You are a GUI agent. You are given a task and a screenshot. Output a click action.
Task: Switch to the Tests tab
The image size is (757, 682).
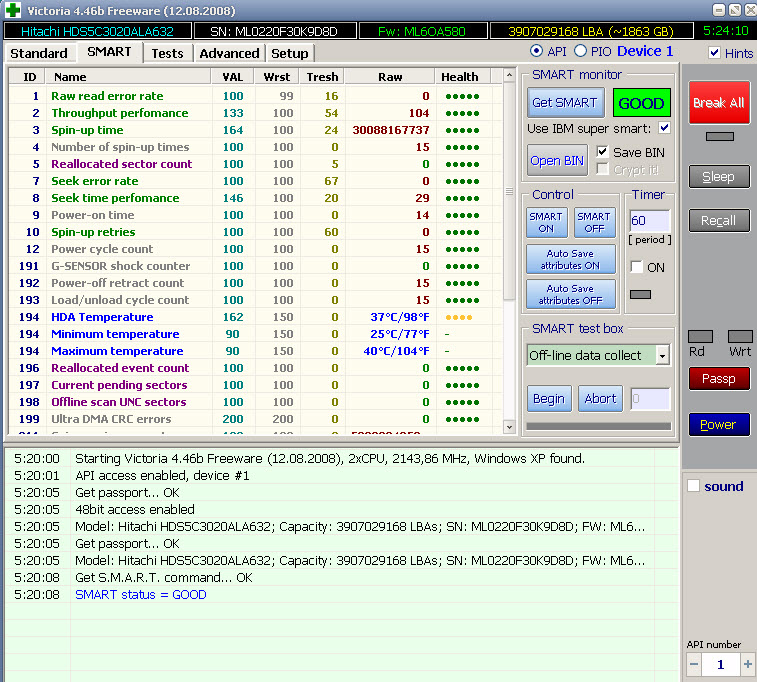coord(168,53)
